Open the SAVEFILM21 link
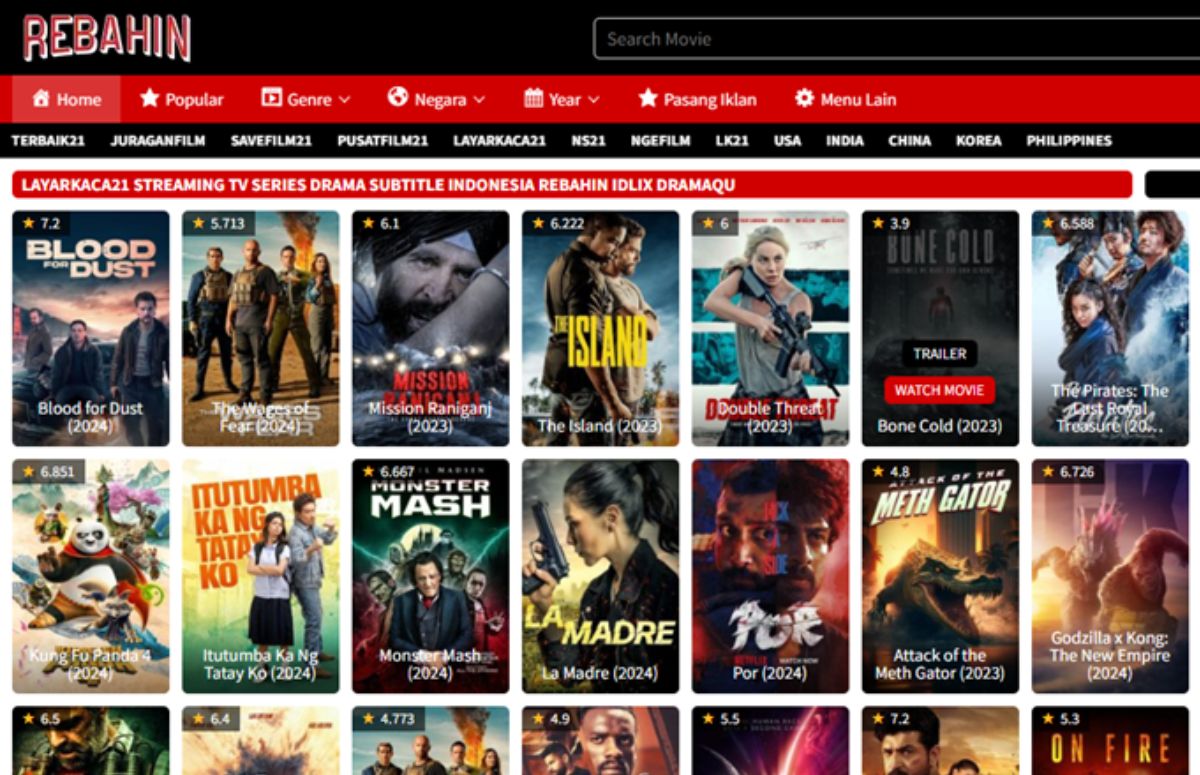This screenshot has height=775, width=1200. click(x=272, y=141)
